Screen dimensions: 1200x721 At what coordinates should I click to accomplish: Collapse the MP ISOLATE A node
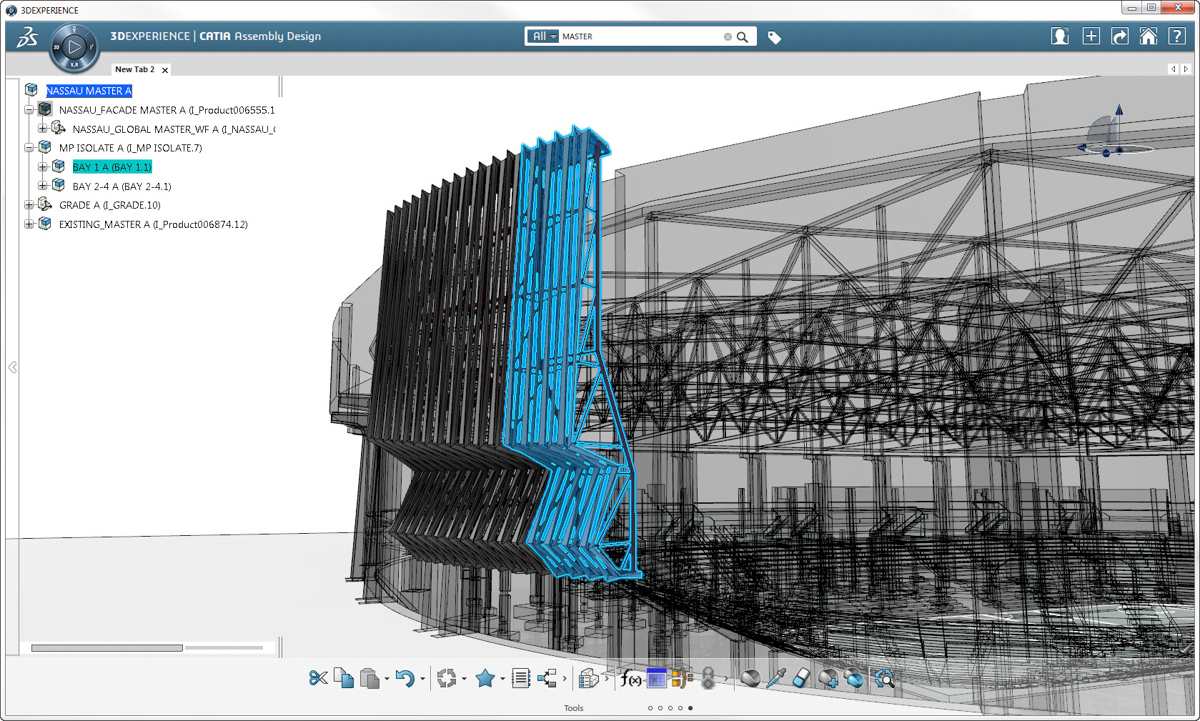coord(29,148)
